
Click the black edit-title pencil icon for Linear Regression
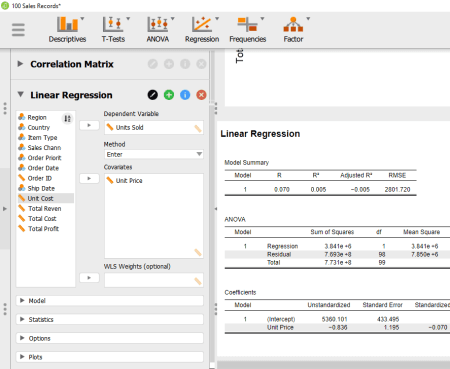click(x=153, y=95)
